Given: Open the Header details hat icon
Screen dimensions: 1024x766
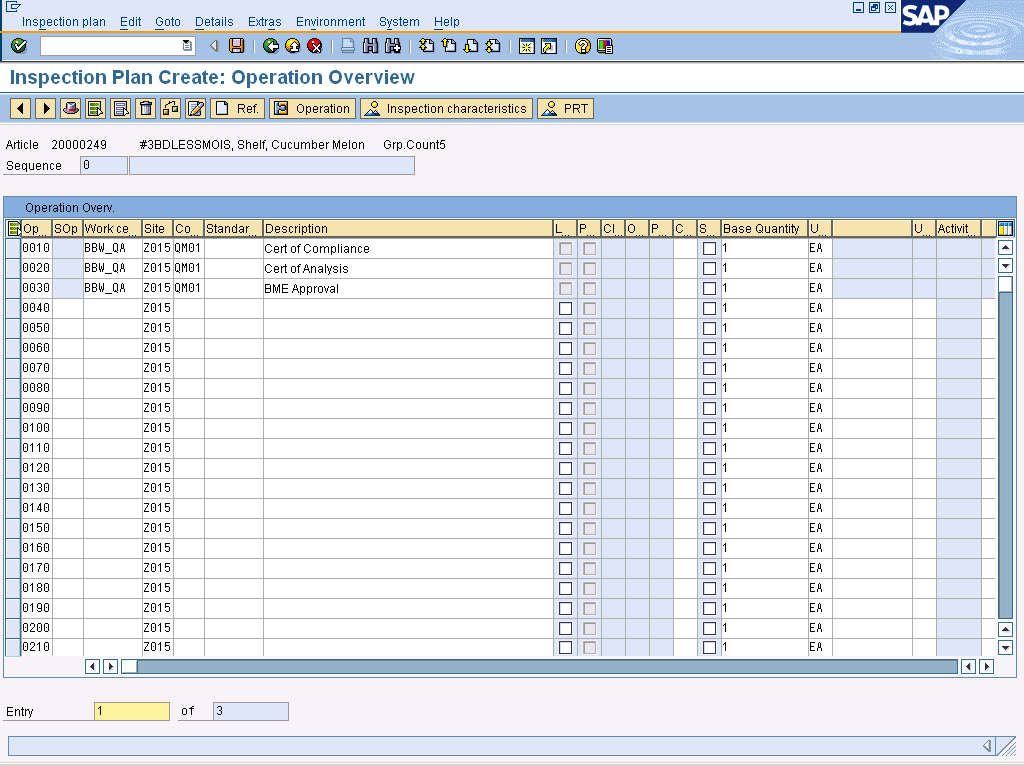Looking at the screenshot, I should coord(71,108).
